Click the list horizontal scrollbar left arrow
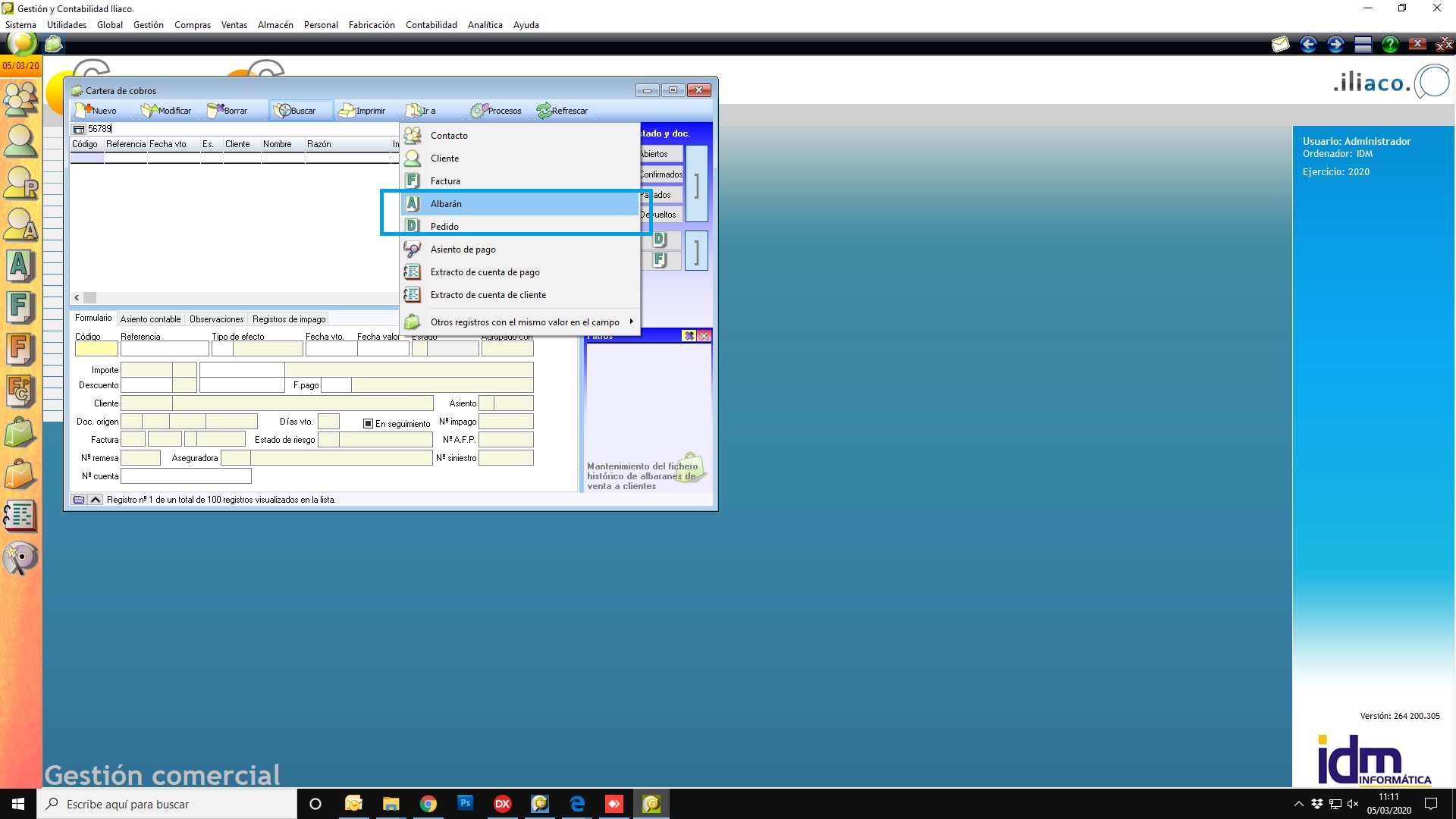The image size is (1456, 819). coord(77,298)
